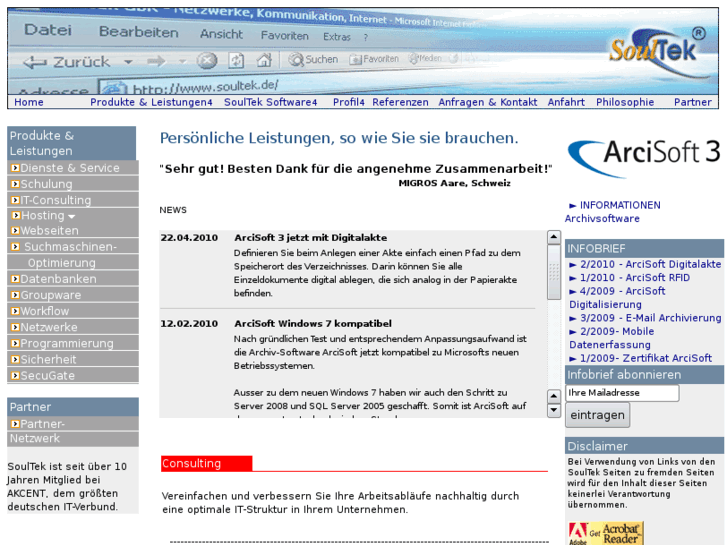This screenshot has width=727, height=545.
Task: Click the ArciSoft 3 logo
Action: click(x=644, y=157)
